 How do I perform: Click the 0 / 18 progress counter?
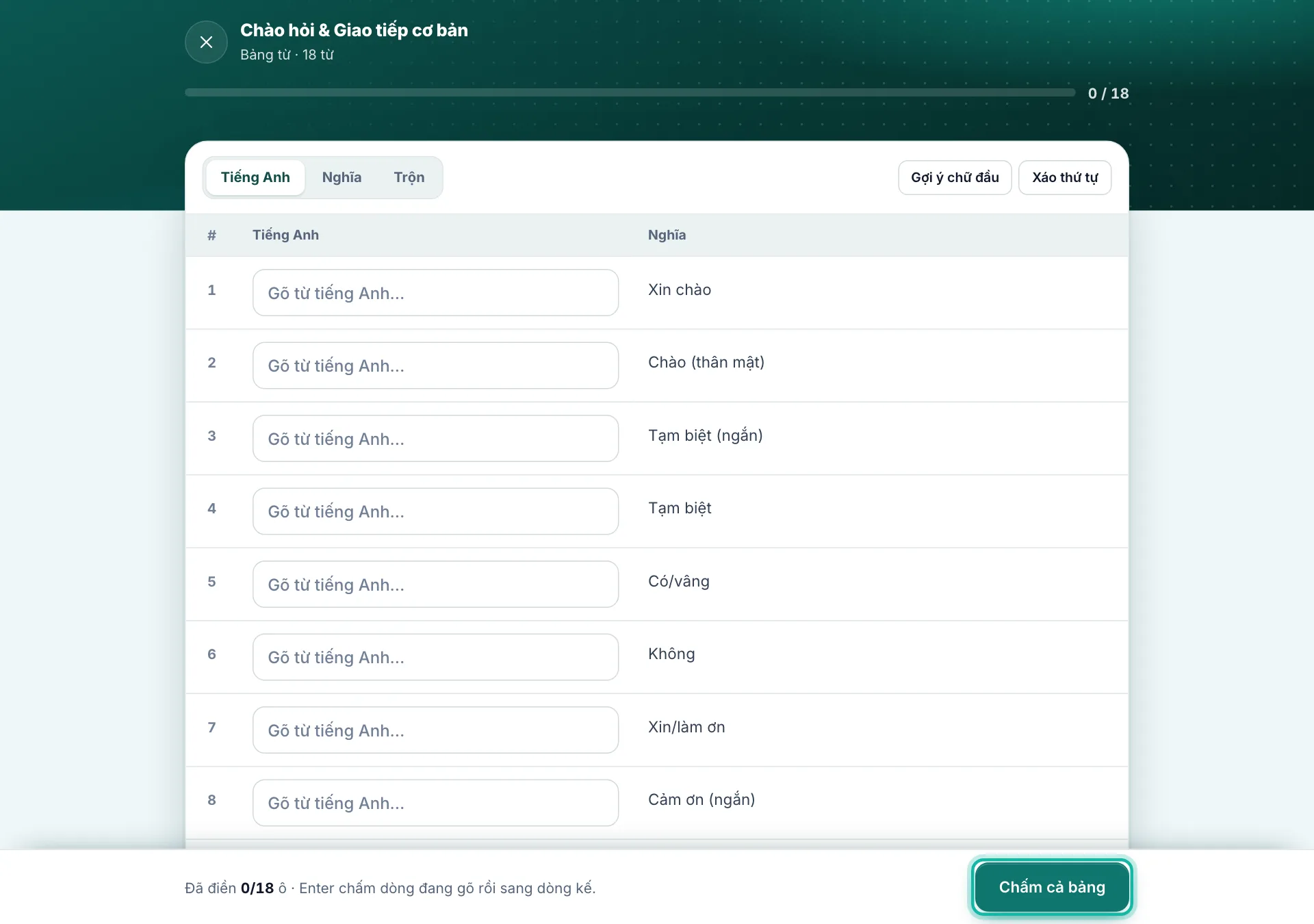pyautogui.click(x=1108, y=93)
